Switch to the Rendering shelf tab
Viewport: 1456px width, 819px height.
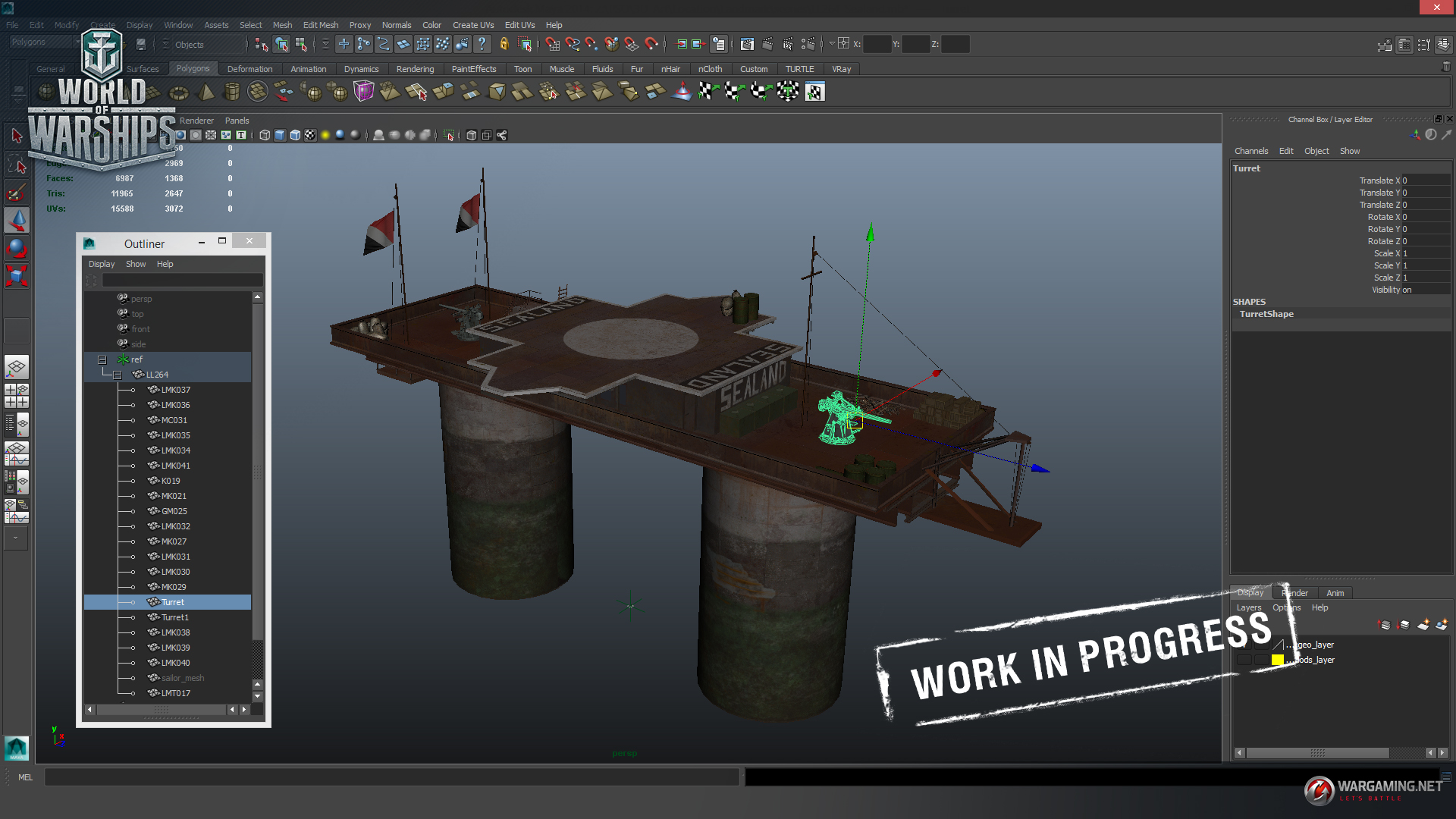pos(415,69)
